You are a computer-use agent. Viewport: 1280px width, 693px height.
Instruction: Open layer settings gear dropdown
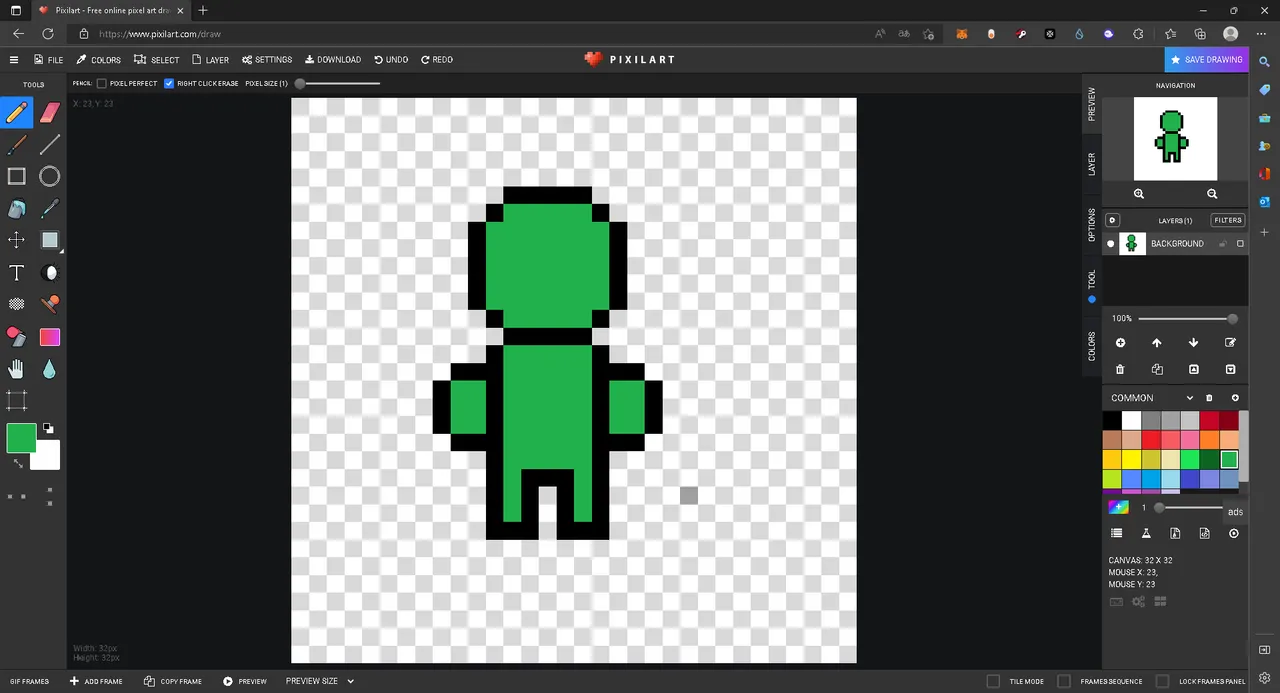pyautogui.click(x=1113, y=220)
